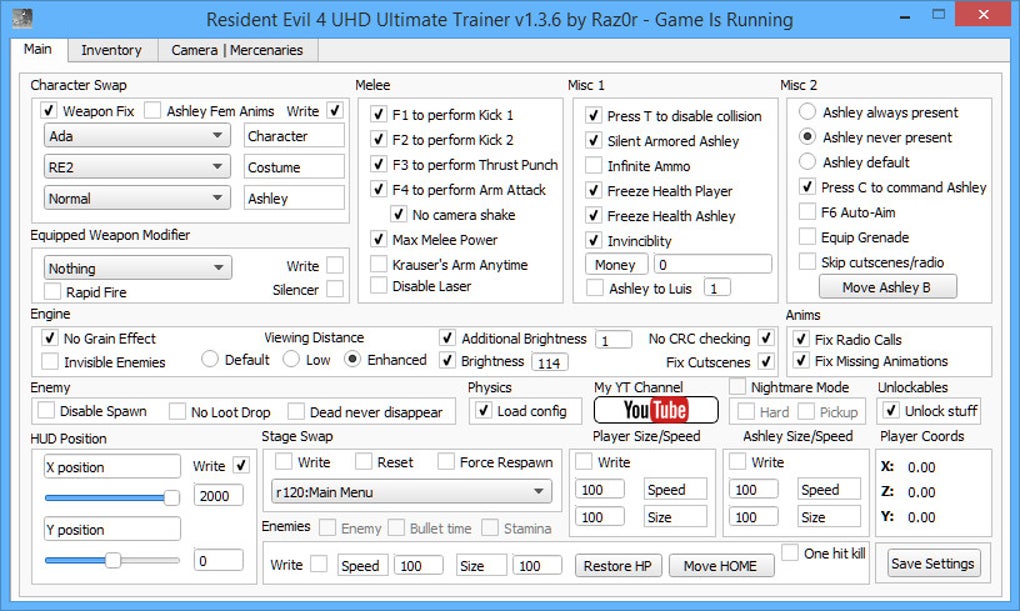Click the X position value field 2000
The image size is (1020, 611).
219,496
